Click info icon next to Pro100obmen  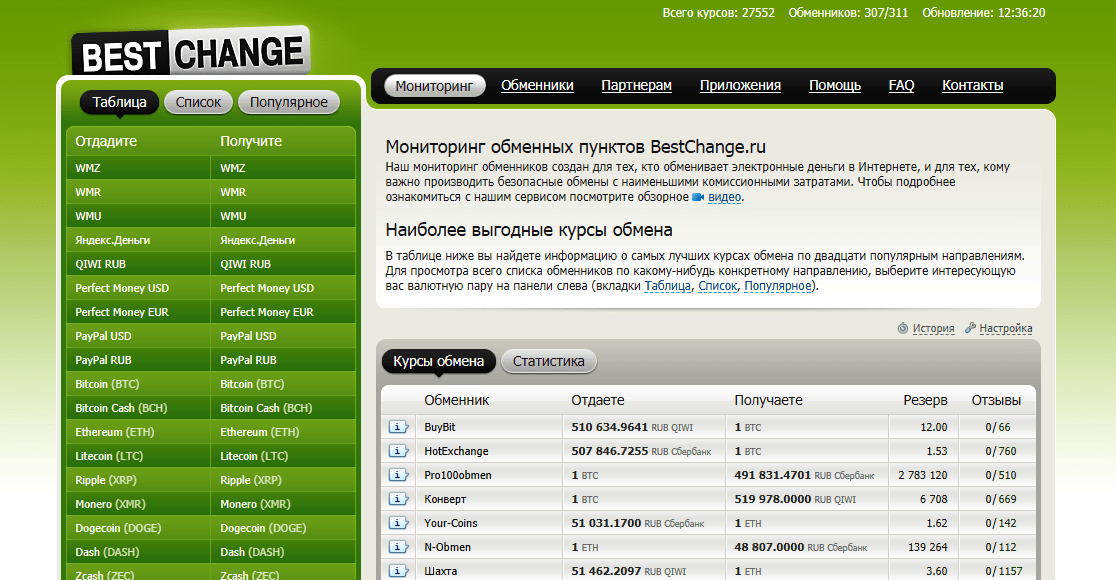[398, 475]
